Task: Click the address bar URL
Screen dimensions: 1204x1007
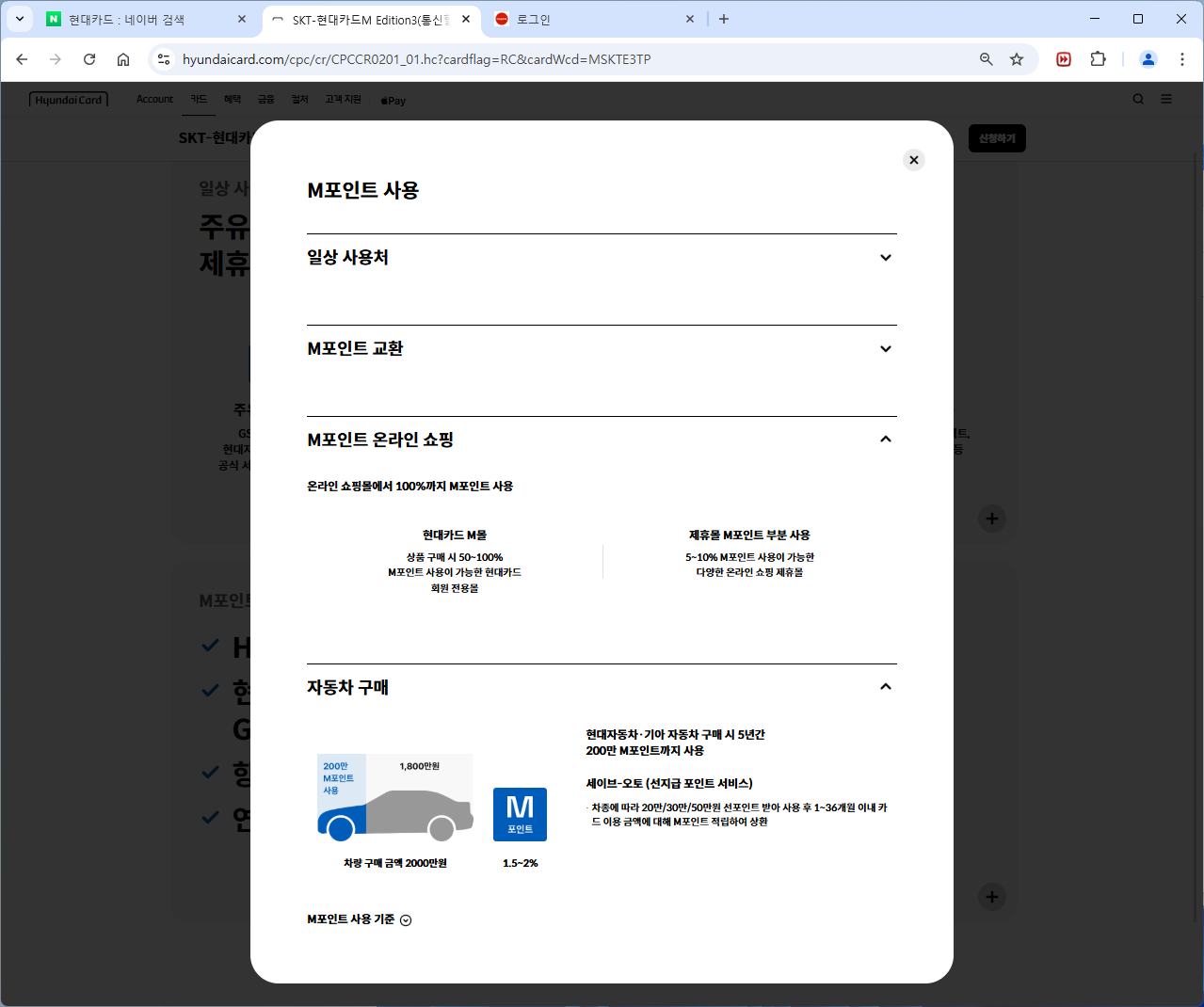Action: point(417,59)
